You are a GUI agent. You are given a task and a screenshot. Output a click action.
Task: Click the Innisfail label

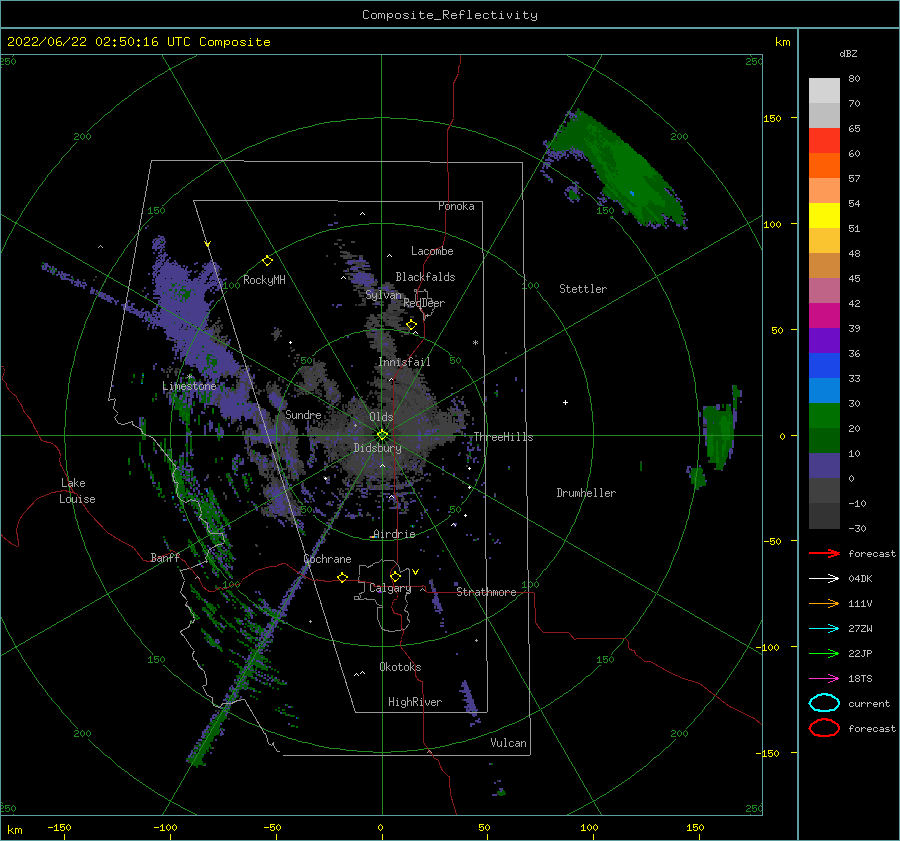click(x=404, y=362)
